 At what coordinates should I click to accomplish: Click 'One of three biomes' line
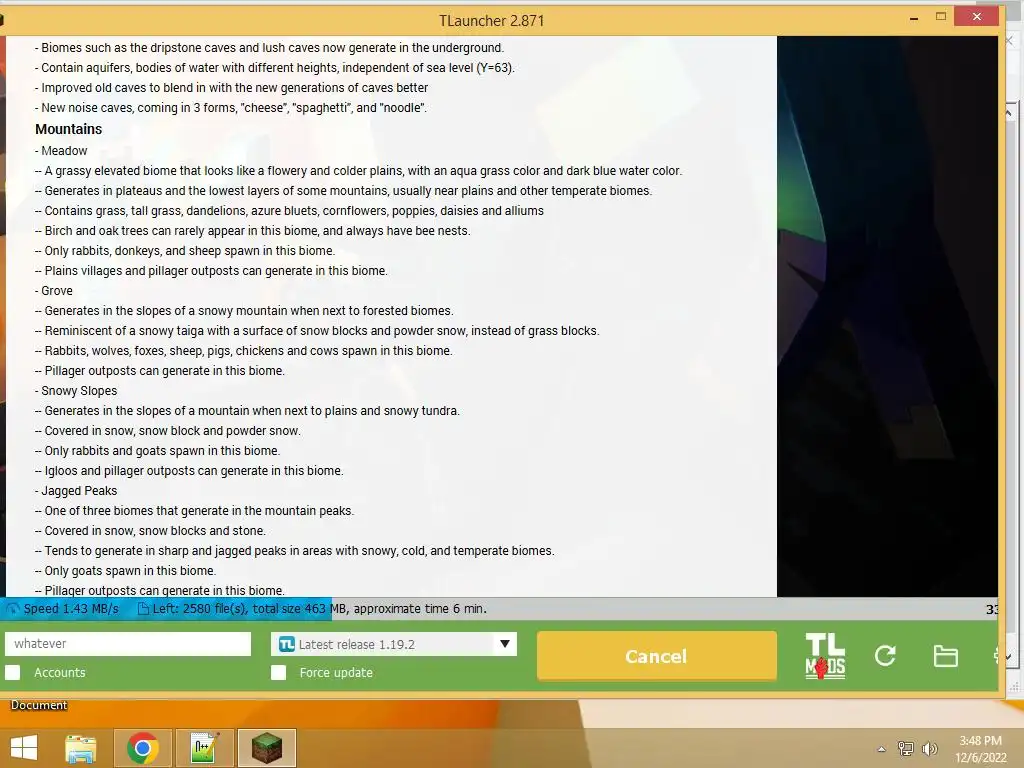(194, 511)
